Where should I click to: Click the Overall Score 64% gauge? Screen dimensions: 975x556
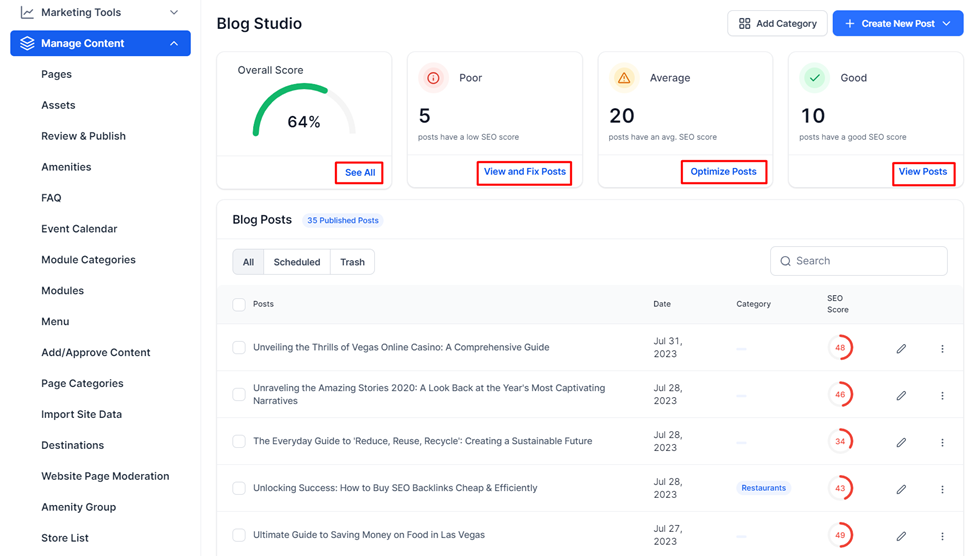tap(303, 110)
